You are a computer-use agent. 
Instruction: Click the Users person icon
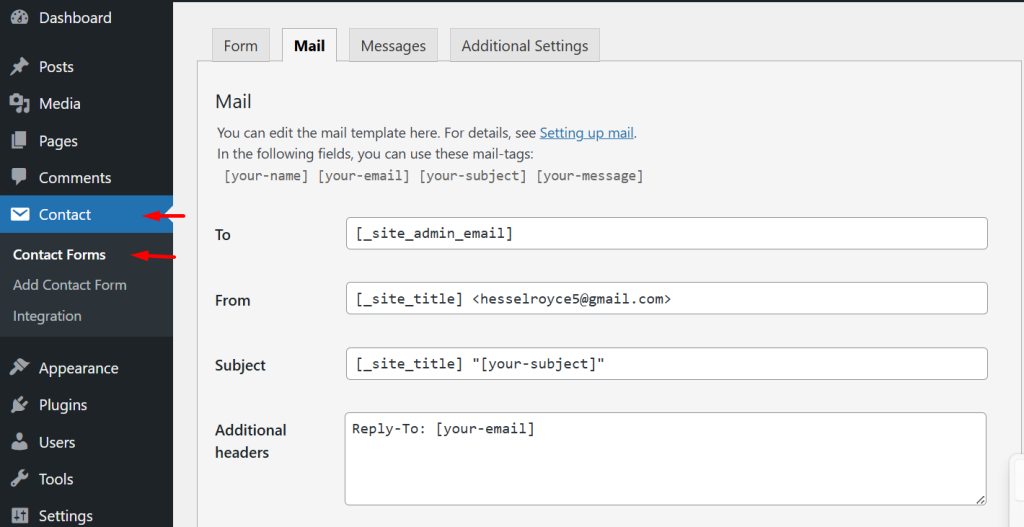point(20,441)
